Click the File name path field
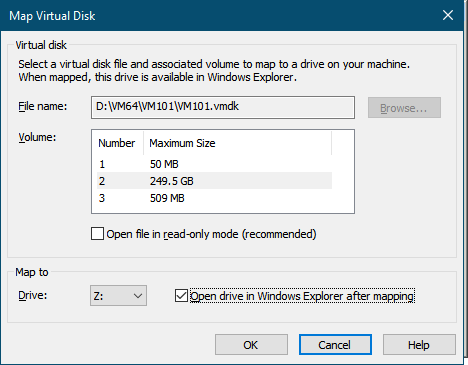The height and width of the screenshot is (365, 468). point(223,107)
